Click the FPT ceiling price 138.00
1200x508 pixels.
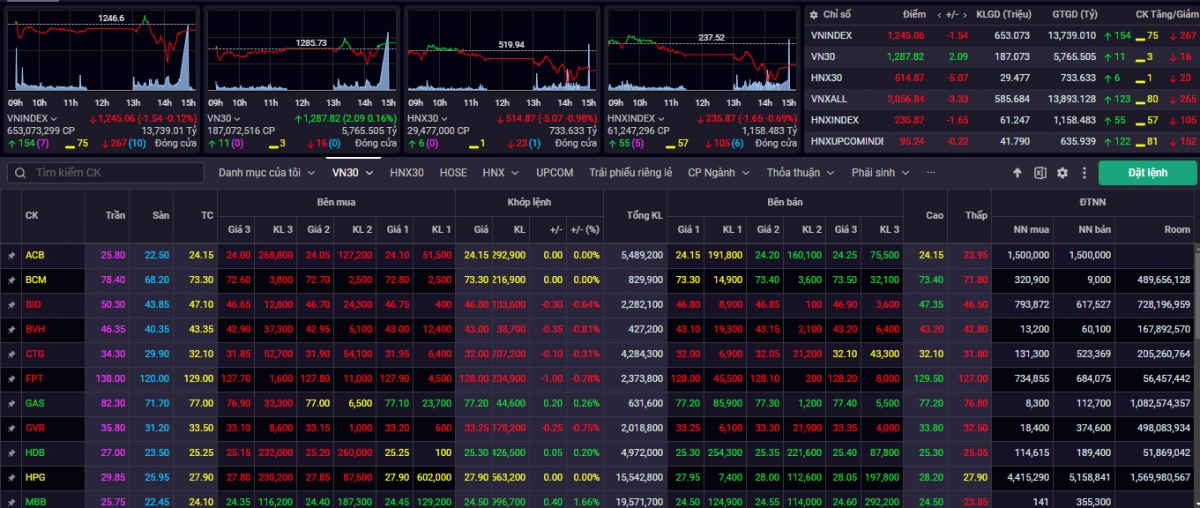pos(110,378)
